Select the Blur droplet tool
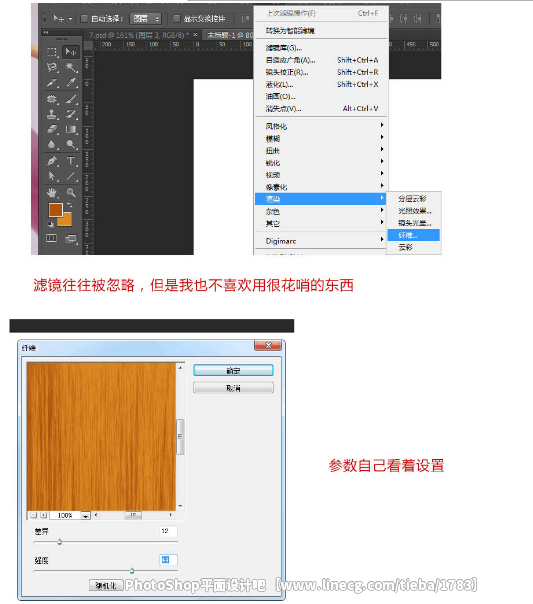The height and width of the screenshot is (604, 533). point(52,144)
